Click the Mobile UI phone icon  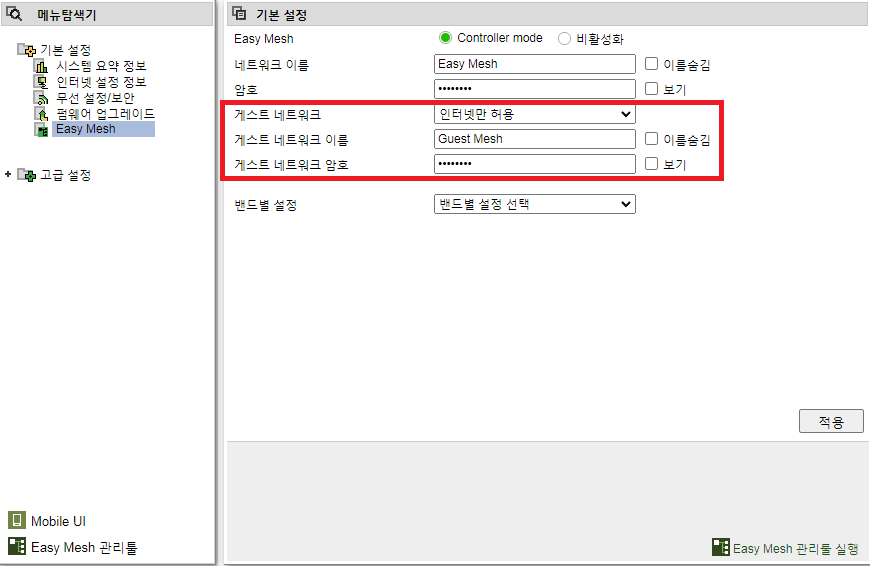coord(17,520)
